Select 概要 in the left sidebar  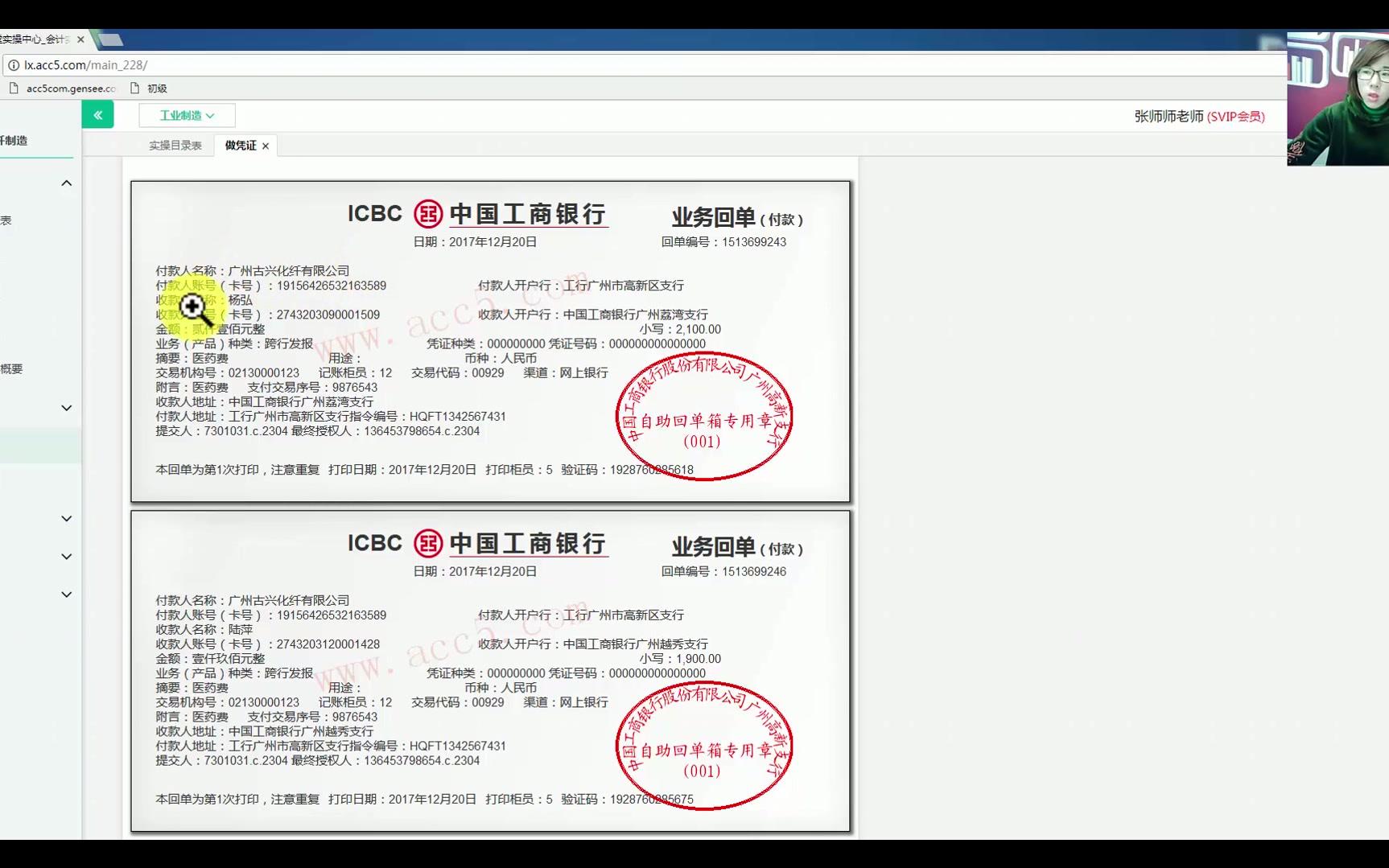pyautogui.click(x=11, y=369)
